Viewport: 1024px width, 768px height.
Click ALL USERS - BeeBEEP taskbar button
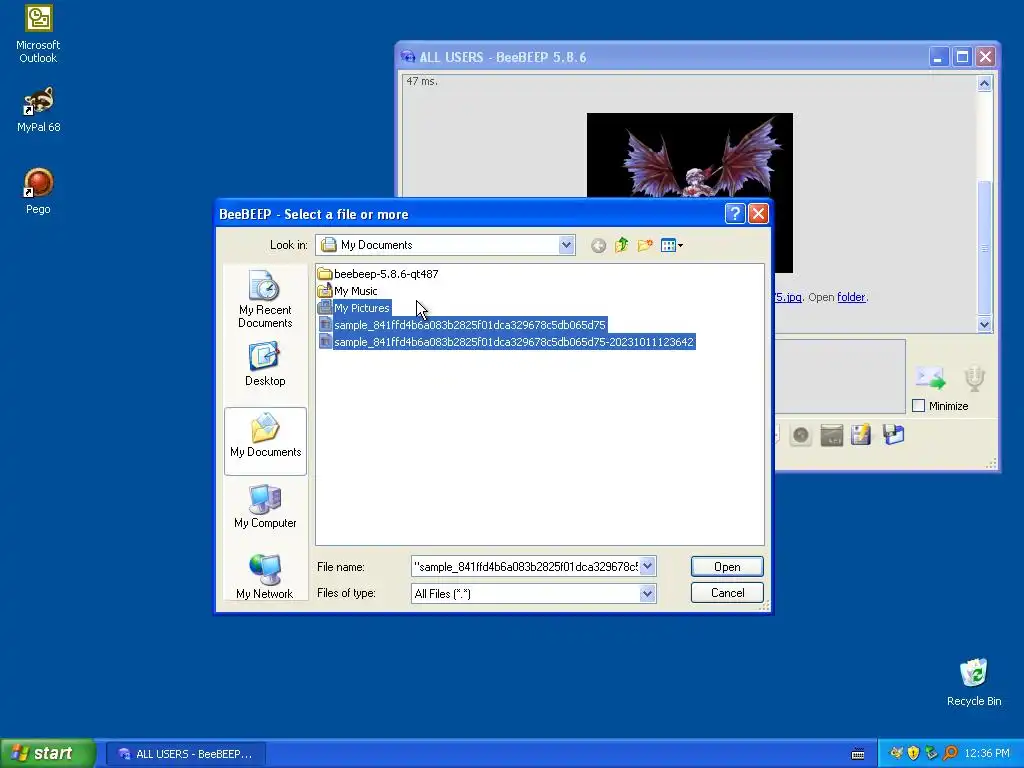click(x=185, y=754)
